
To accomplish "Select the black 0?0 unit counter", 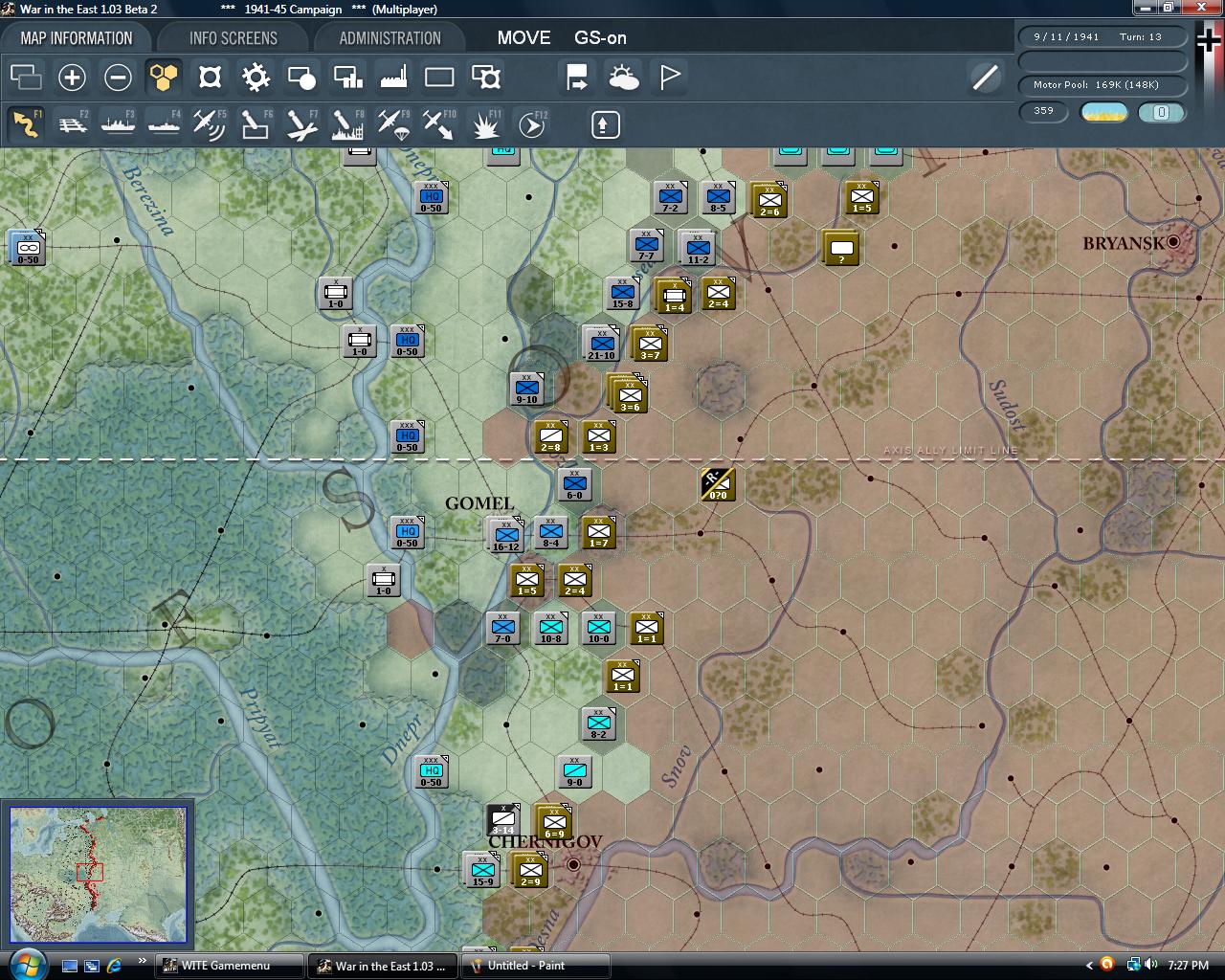I will [x=718, y=484].
